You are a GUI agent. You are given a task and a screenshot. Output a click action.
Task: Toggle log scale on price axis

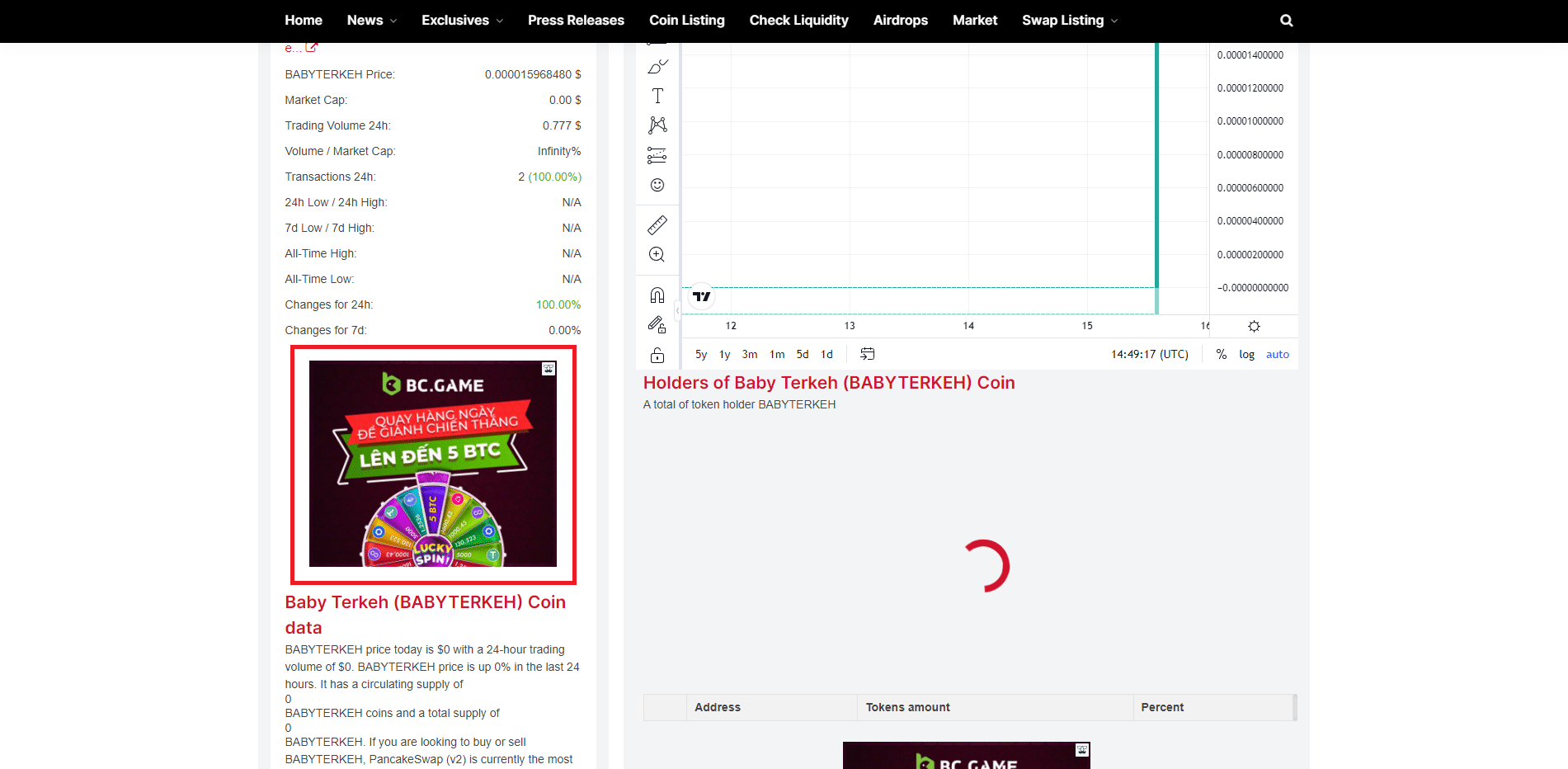pos(1246,355)
